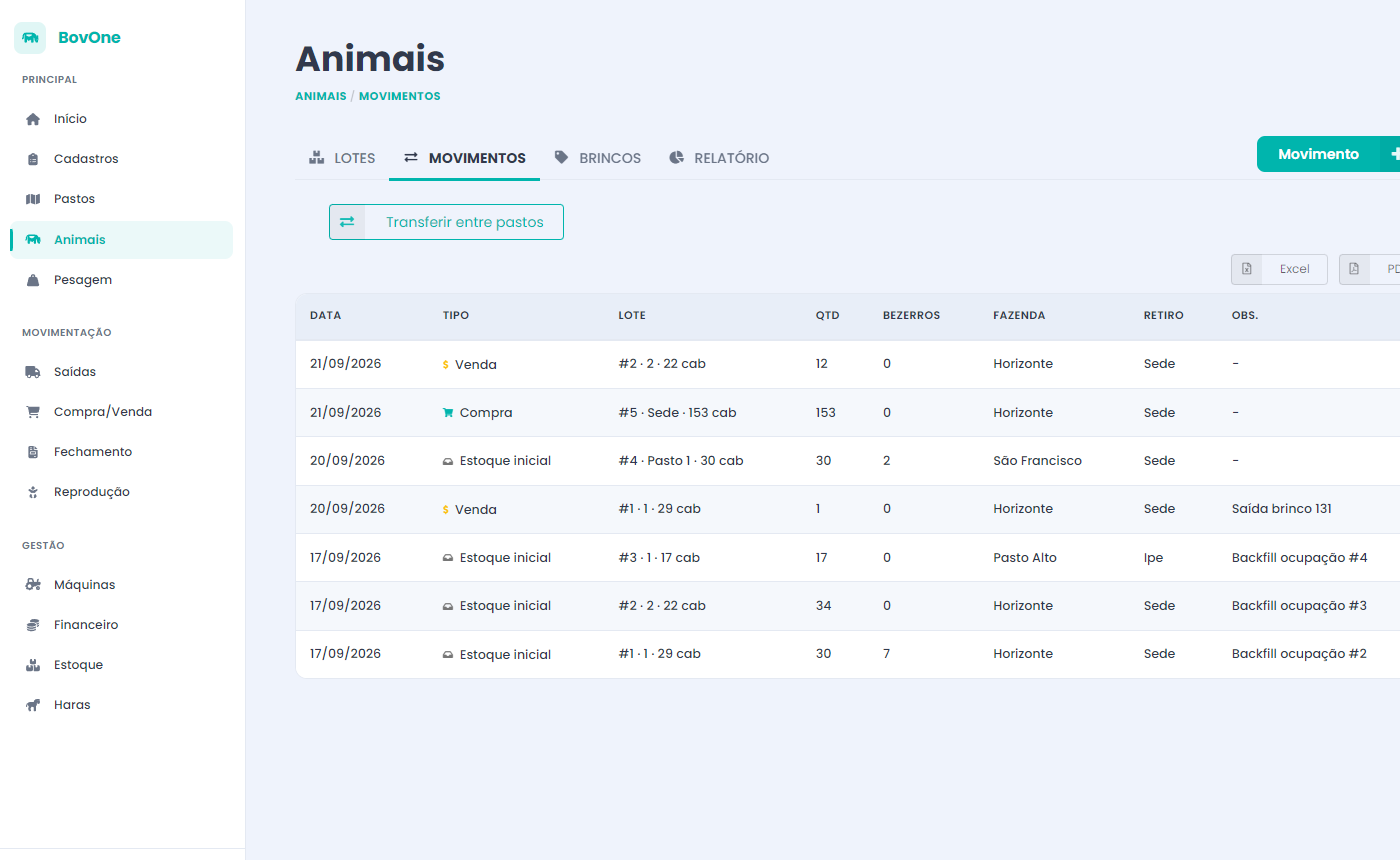Click the cart icon on the Compra row
Viewport: 1400px width, 860px height.
click(448, 413)
